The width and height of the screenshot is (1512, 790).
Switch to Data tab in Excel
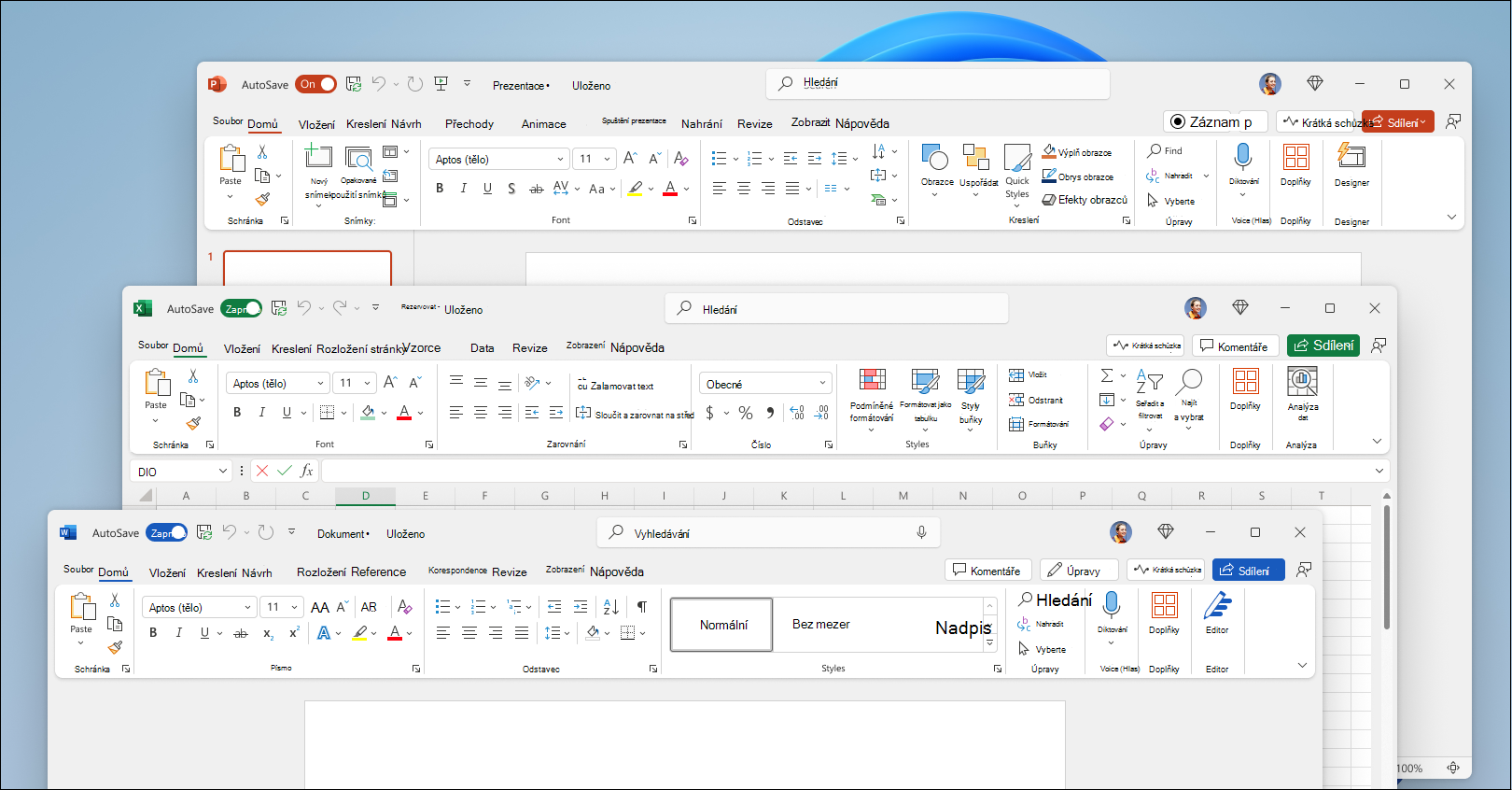(483, 348)
